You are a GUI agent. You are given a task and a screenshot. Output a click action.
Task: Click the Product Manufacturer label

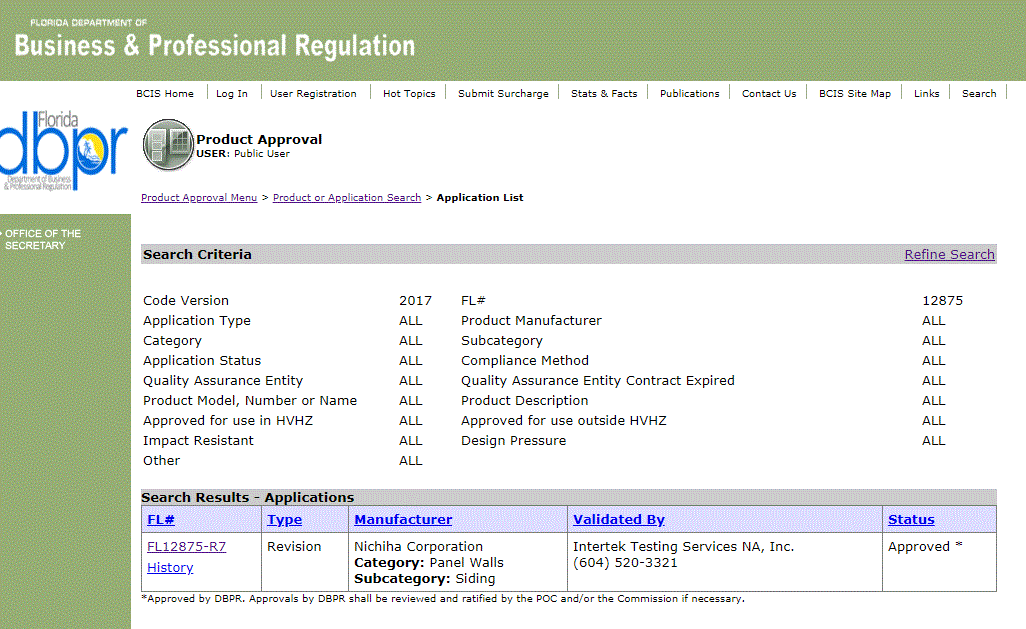(531, 321)
